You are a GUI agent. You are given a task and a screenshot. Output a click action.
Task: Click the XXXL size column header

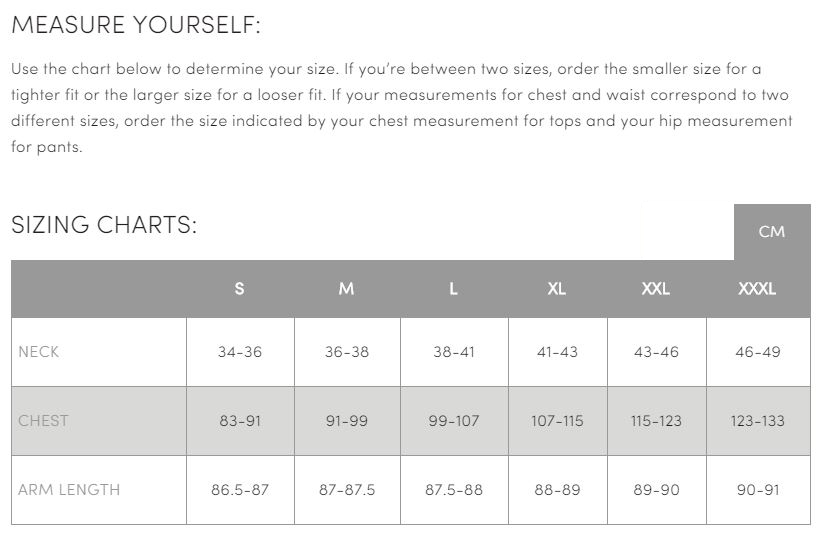click(x=757, y=289)
